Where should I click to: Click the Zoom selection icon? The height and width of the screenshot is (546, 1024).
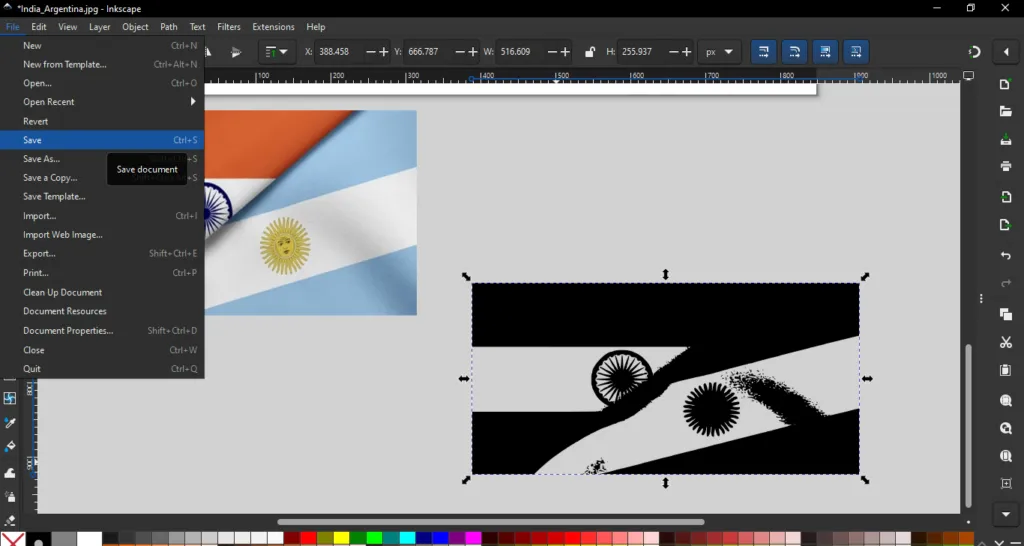(1006, 400)
